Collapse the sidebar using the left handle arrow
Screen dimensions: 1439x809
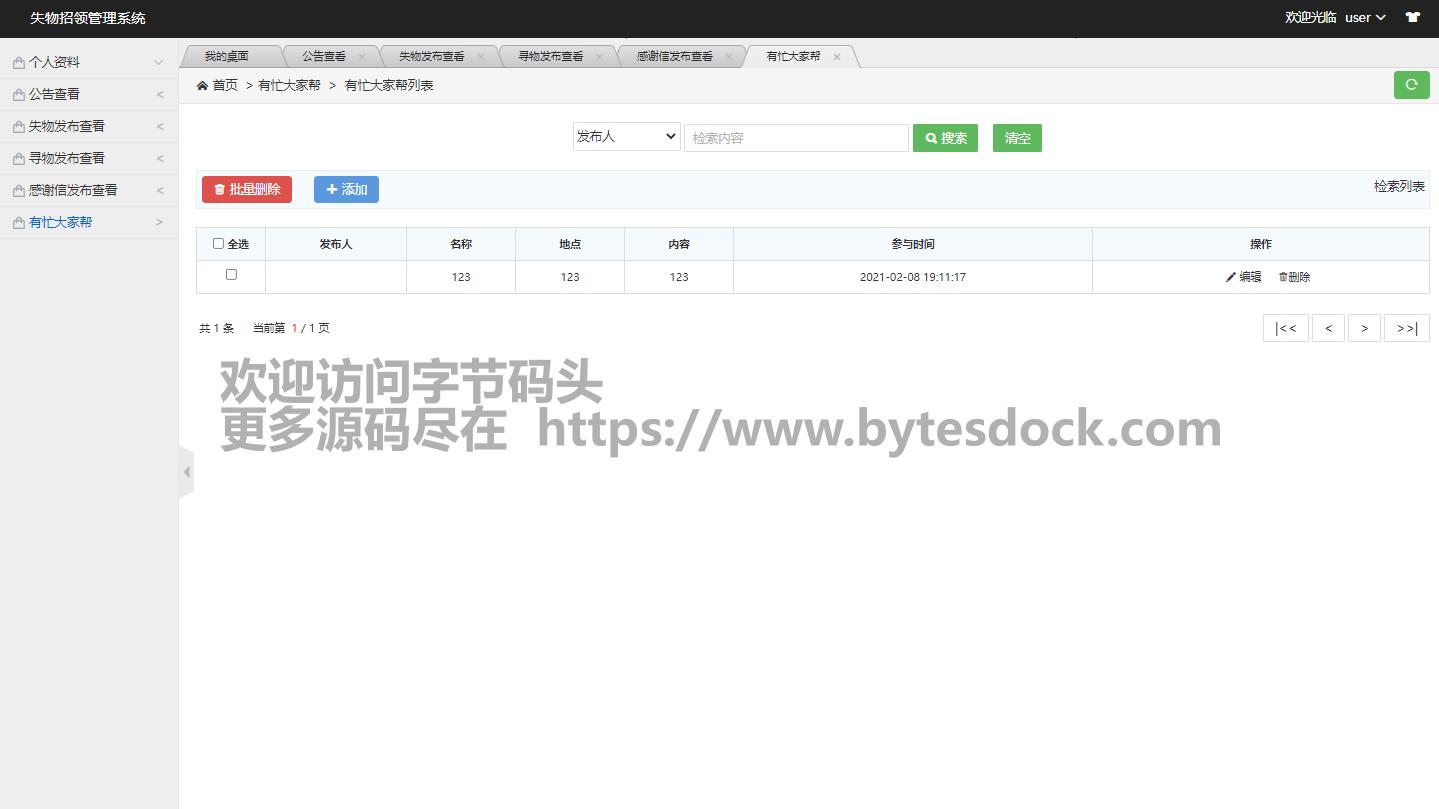coord(186,472)
